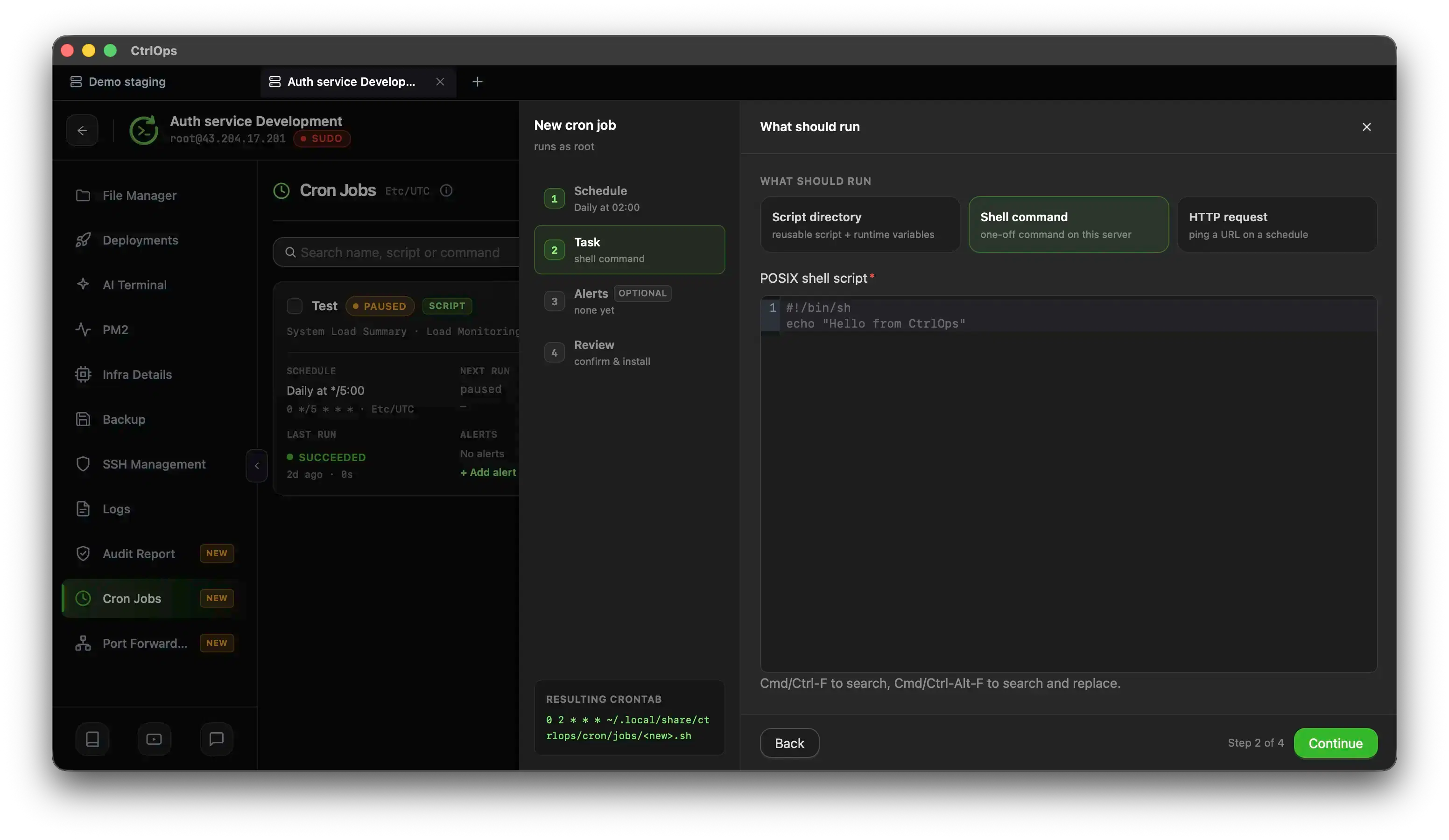Image resolution: width=1449 pixels, height=840 pixels.
Task: Go to step 4 Review
Action: click(630, 352)
